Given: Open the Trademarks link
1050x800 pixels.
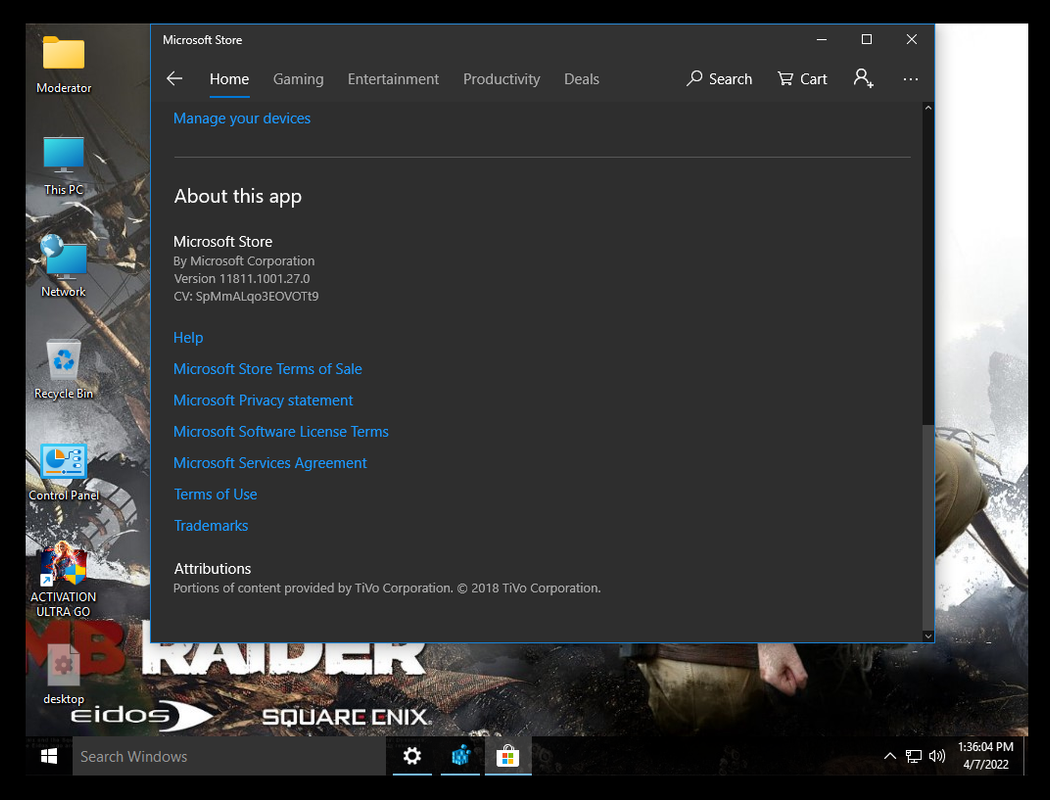Looking at the screenshot, I should pos(211,526).
